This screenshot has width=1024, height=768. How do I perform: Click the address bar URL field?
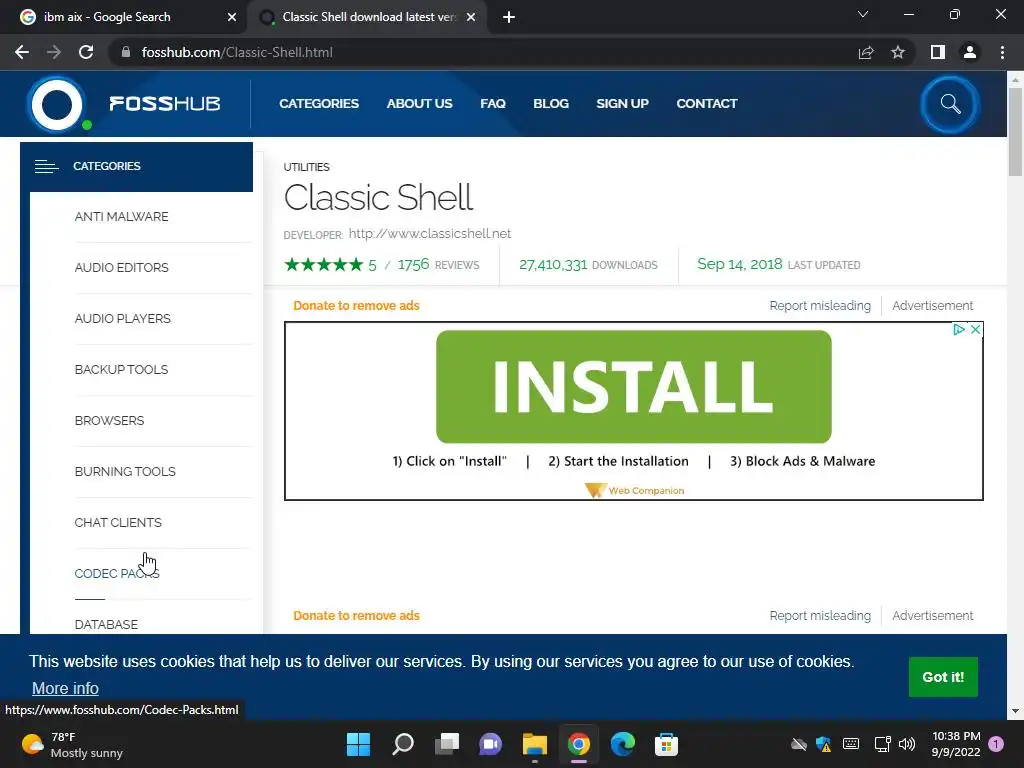(x=483, y=52)
